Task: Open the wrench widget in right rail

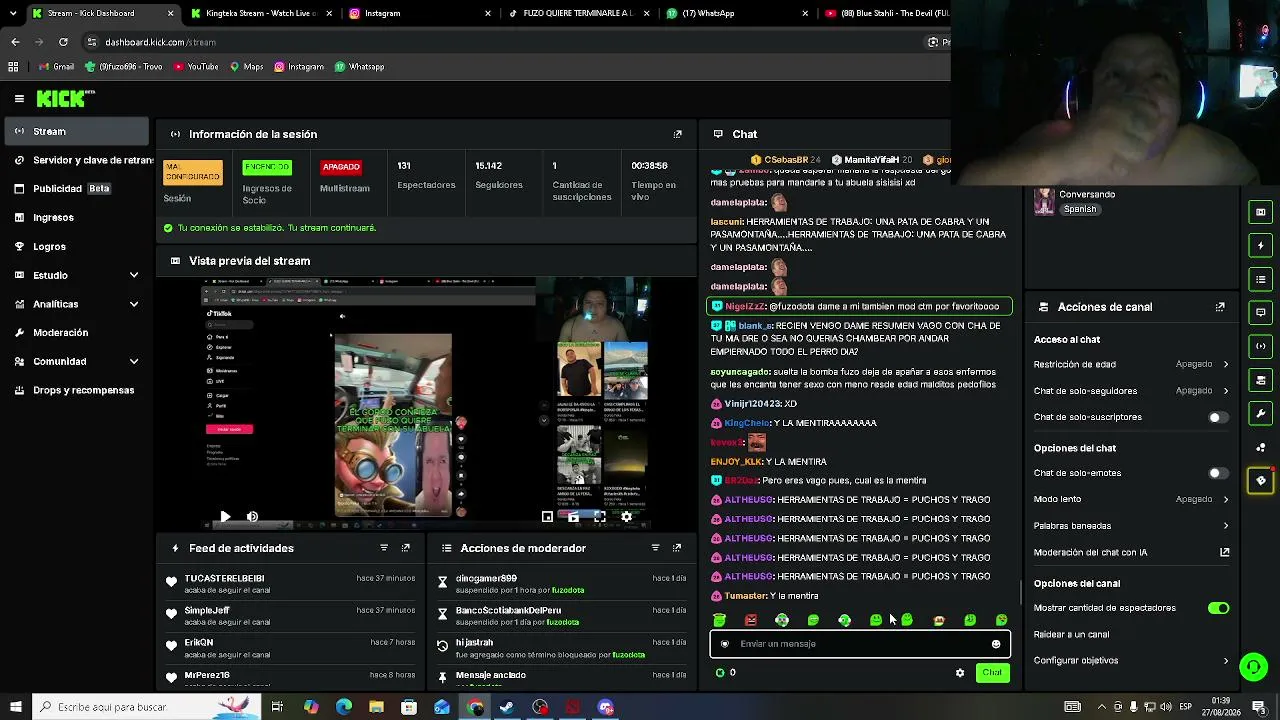Action: pos(1261,413)
